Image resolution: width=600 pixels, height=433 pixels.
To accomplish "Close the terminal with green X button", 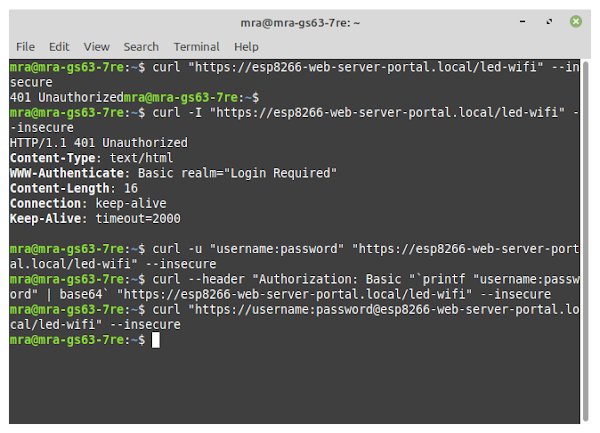I will click(x=576, y=21).
